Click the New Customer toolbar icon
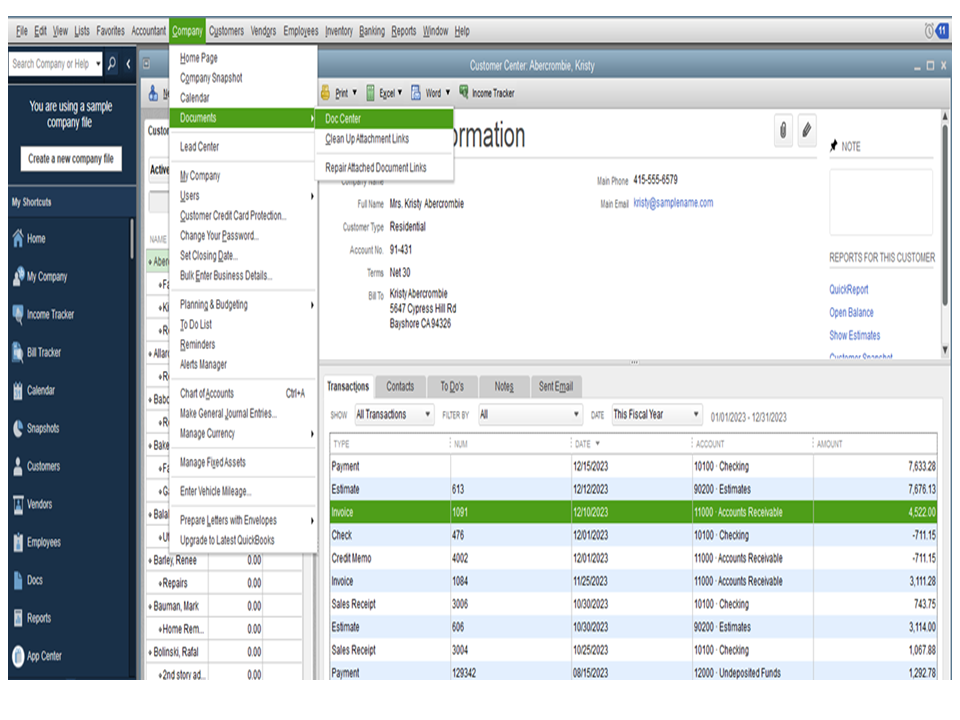The height and width of the screenshot is (720, 960). click(153, 93)
